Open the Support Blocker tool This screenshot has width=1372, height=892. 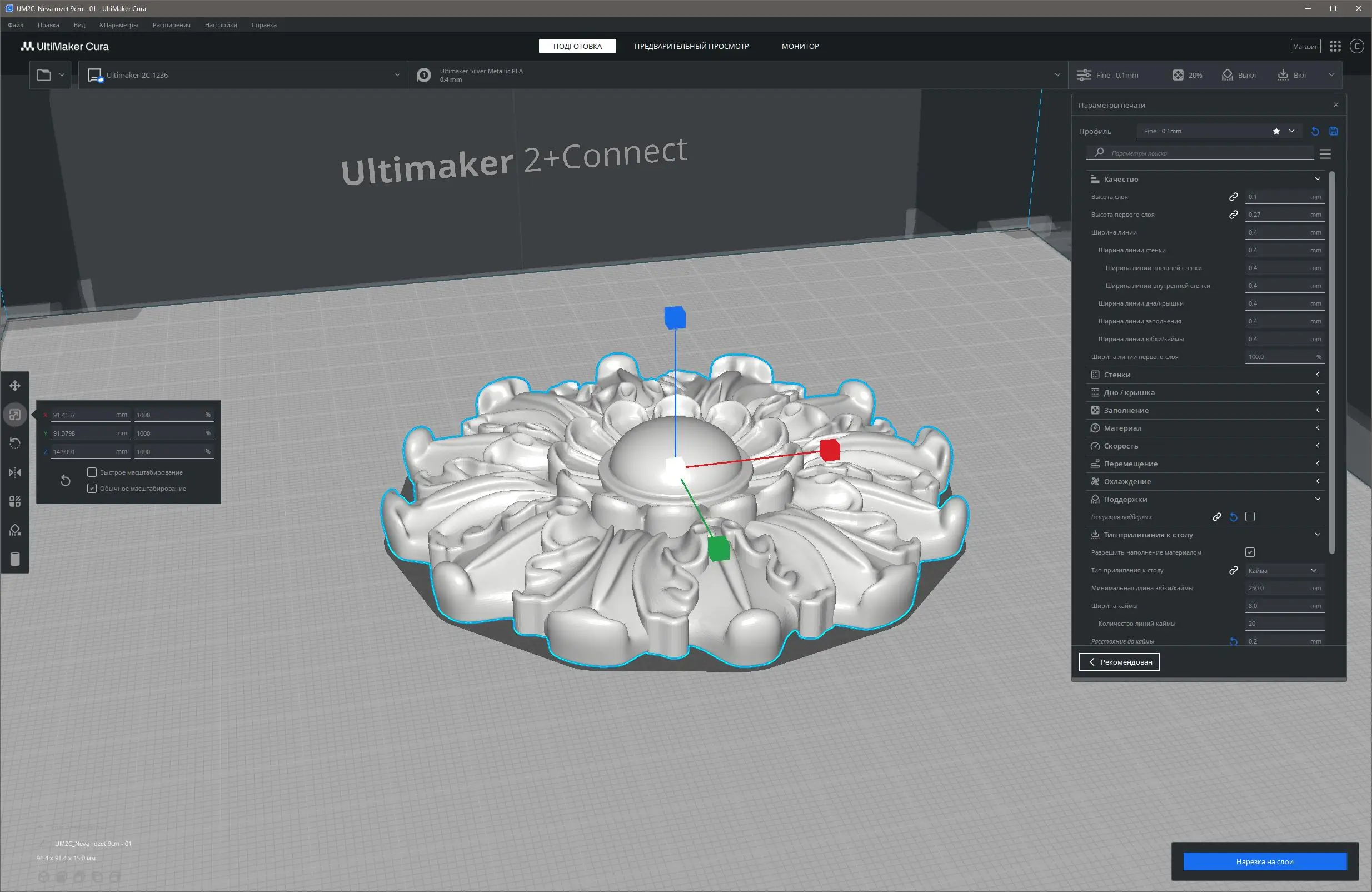(15, 530)
